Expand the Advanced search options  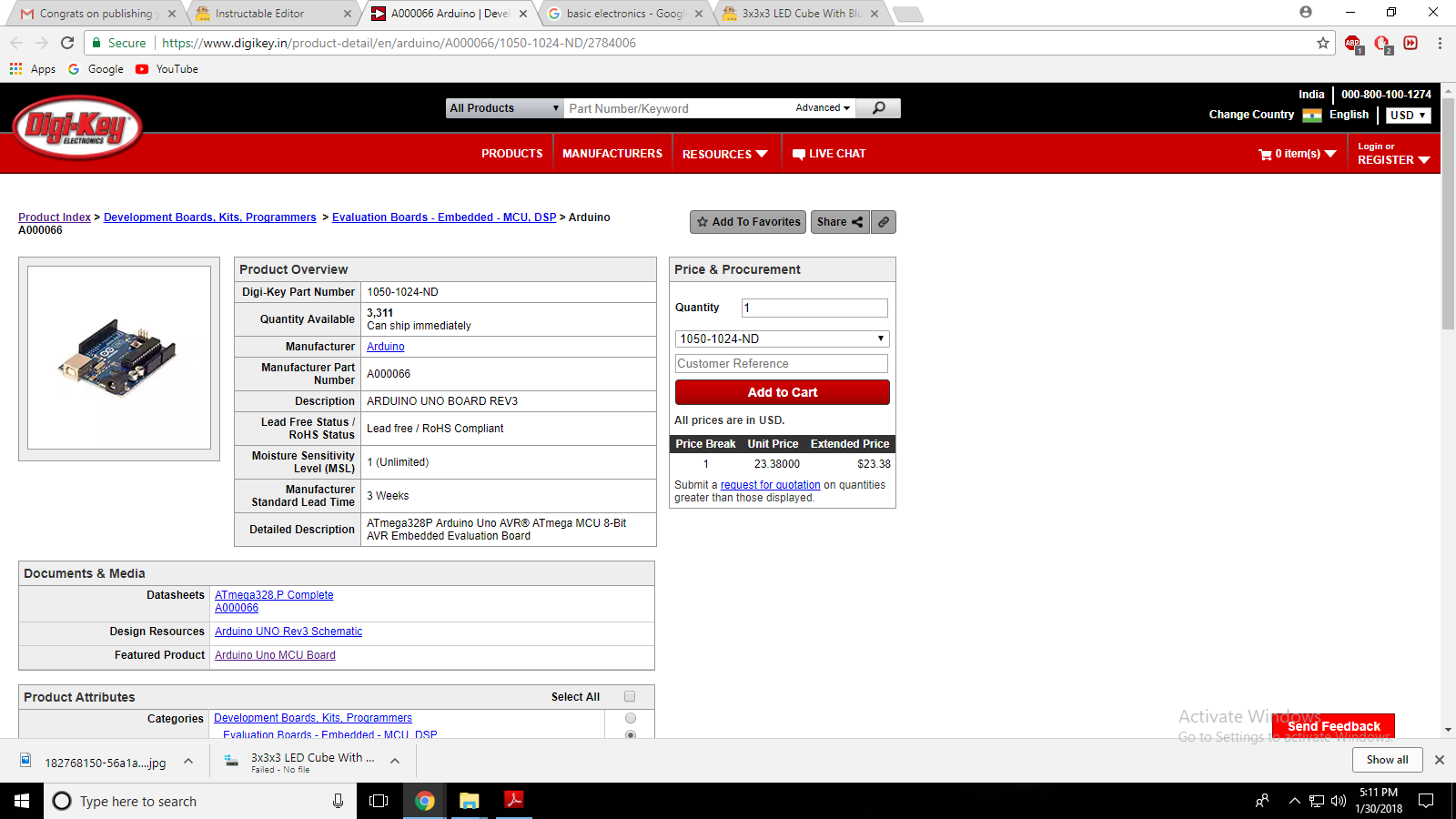pos(823,107)
